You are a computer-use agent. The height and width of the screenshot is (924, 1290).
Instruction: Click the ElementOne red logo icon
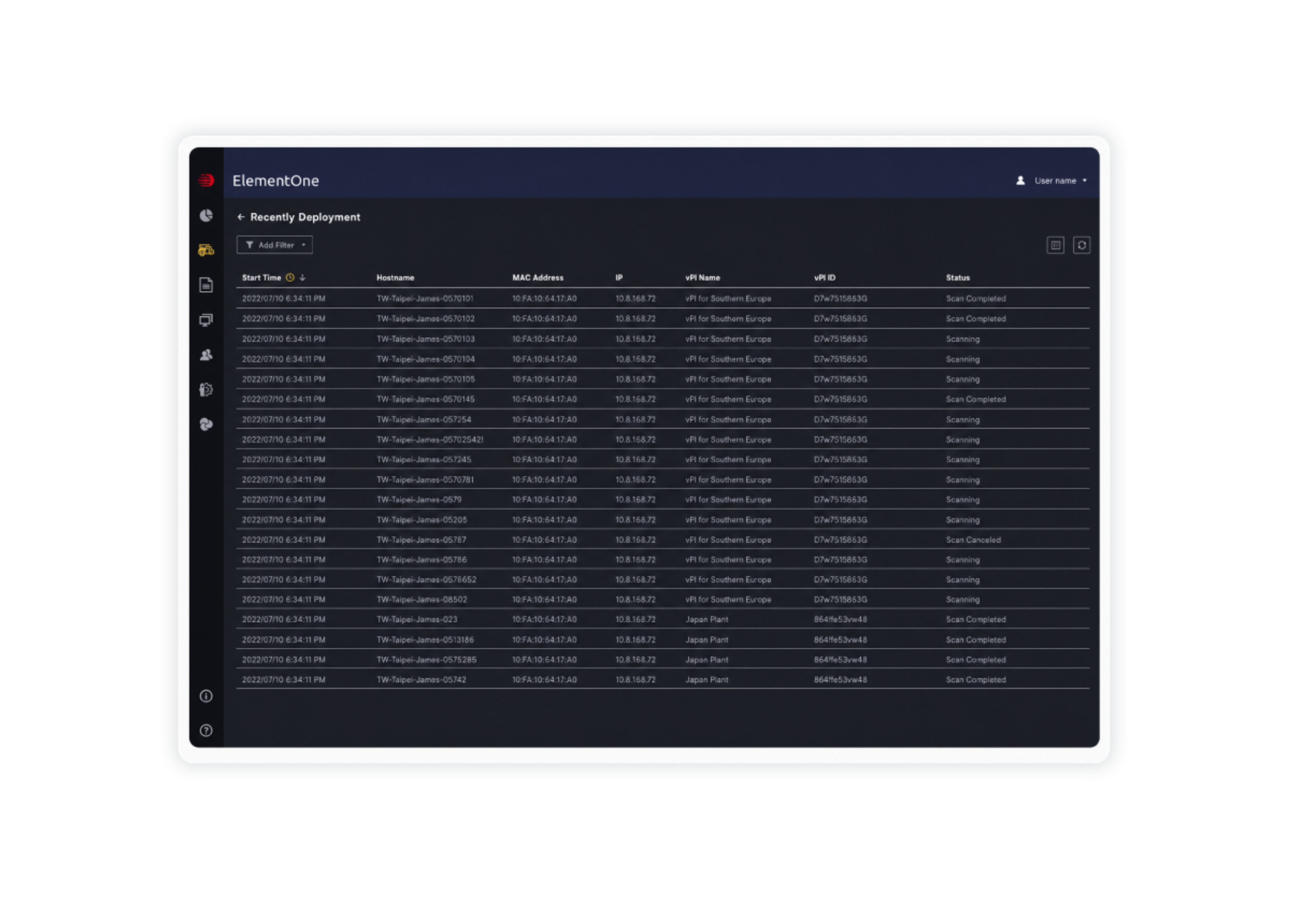click(206, 180)
